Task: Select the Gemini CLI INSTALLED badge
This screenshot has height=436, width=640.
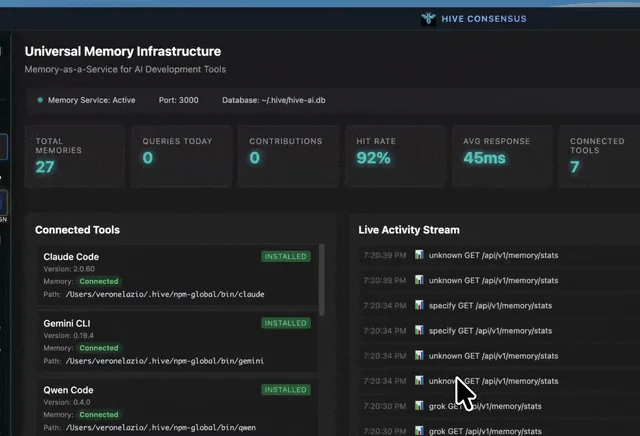Action: click(x=286, y=323)
